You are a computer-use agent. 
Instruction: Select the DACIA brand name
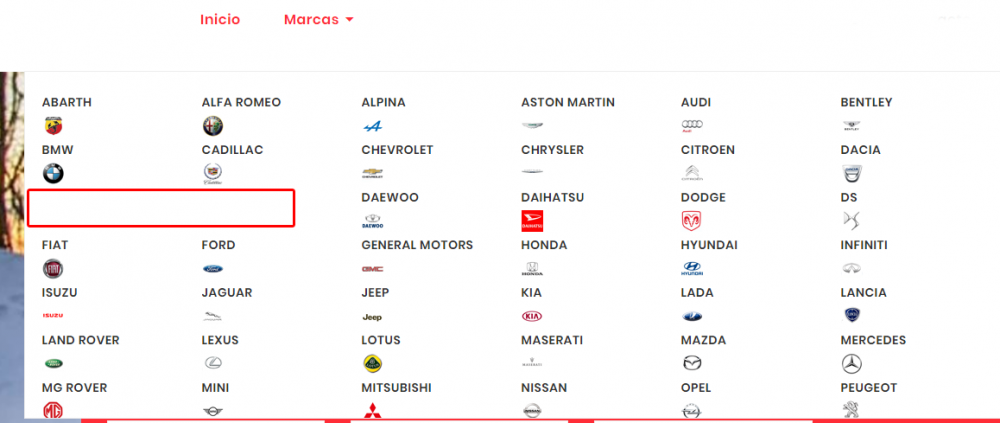click(860, 150)
